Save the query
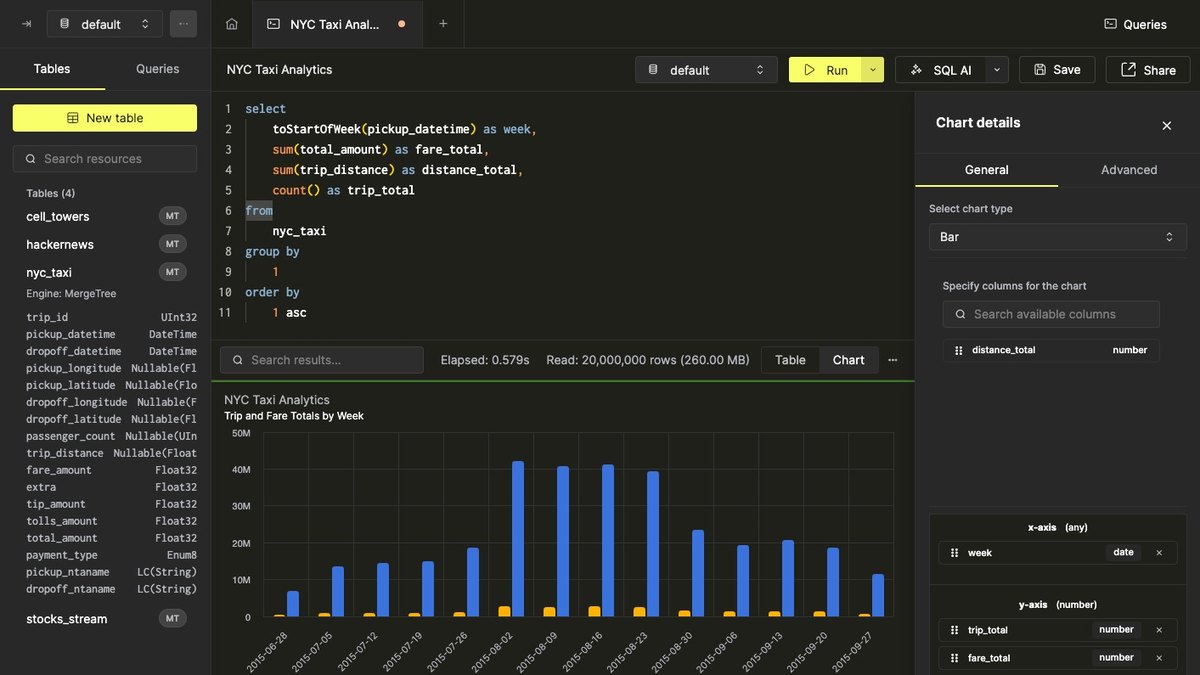 [x=1057, y=70]
